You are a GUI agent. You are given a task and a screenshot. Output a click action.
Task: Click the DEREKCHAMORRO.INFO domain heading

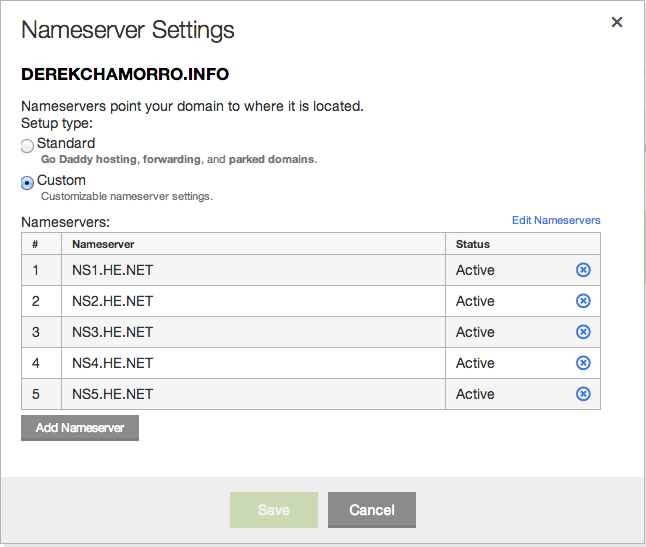pos(125,74)
